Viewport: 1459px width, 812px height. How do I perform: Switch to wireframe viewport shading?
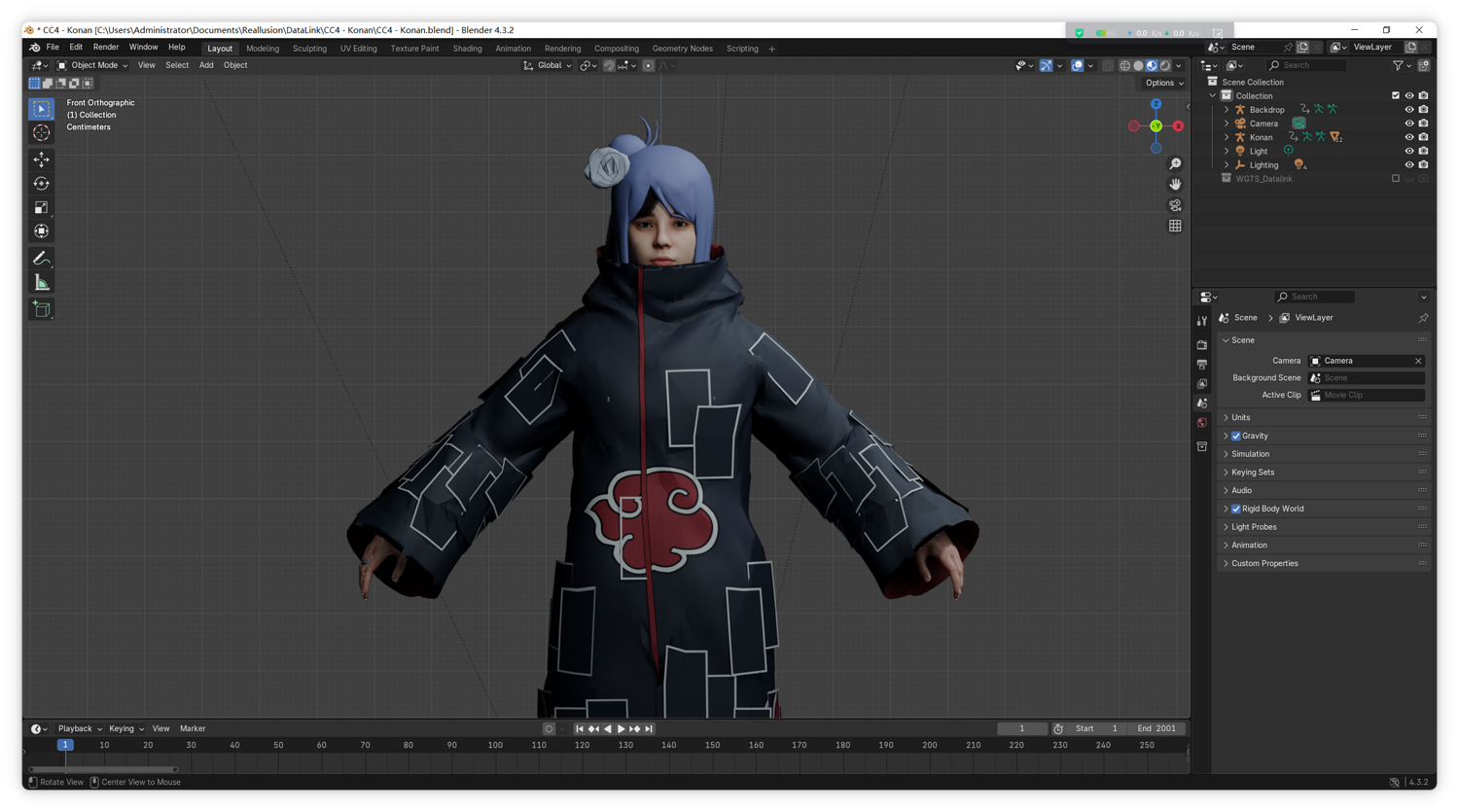(x=1124, y=66)
